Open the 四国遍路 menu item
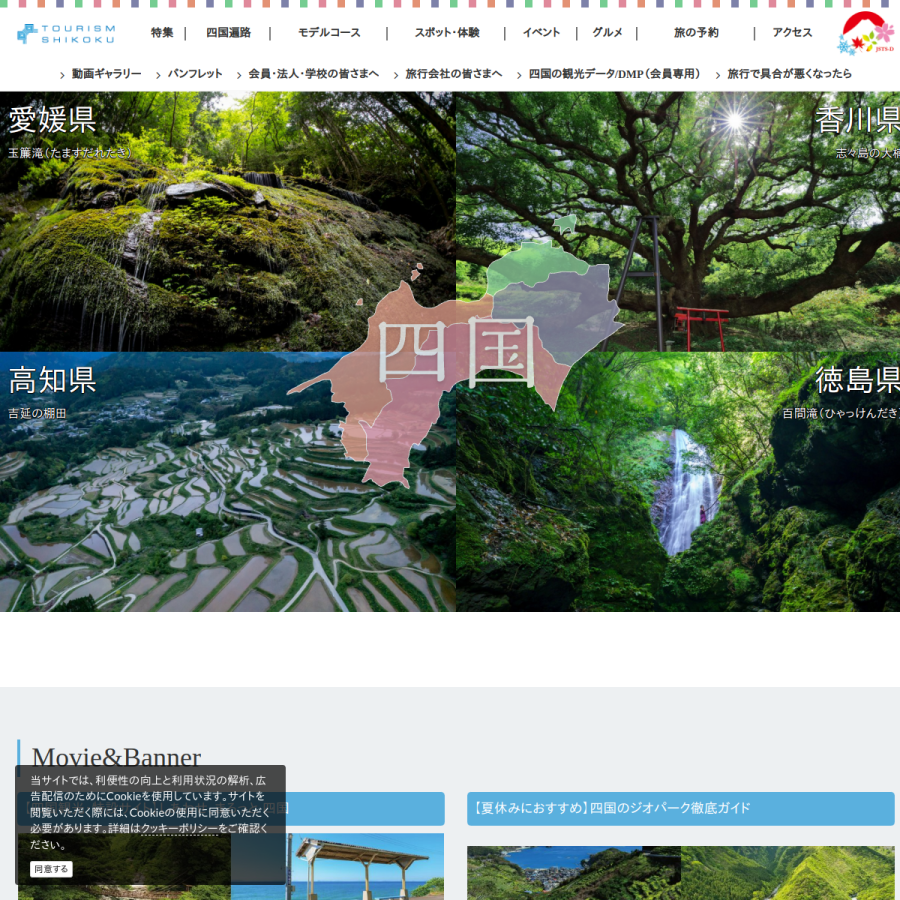 pos(228,33)
